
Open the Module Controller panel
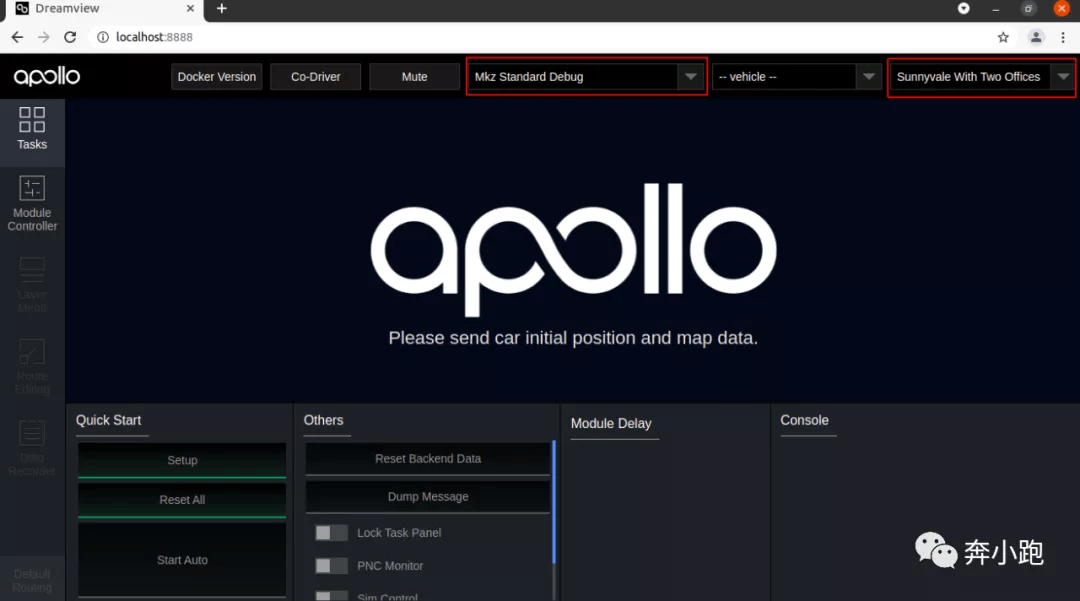[x=32, y=203]
